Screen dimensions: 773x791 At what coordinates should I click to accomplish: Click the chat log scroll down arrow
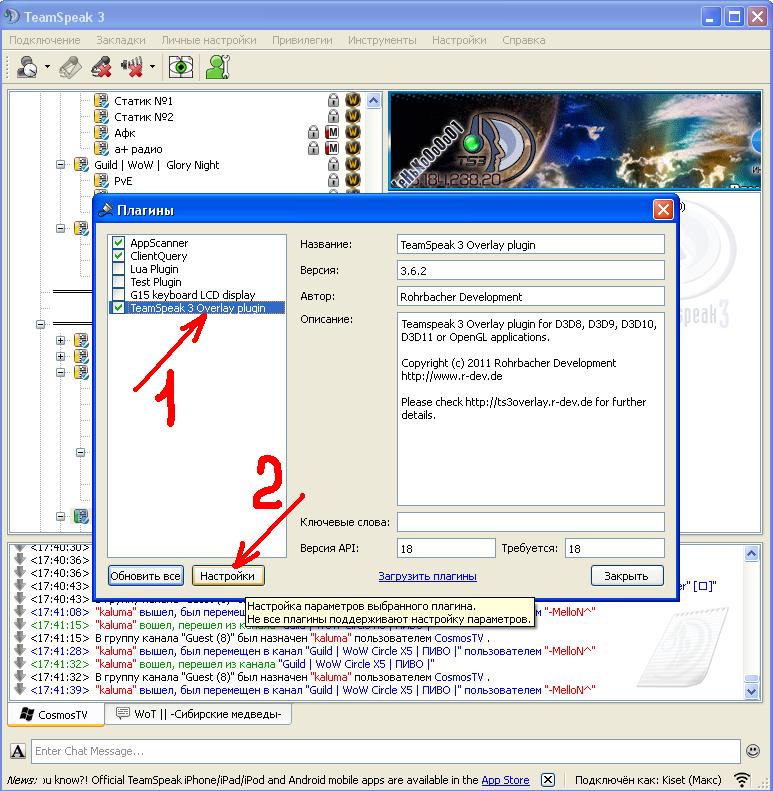[x=752, y=691]
